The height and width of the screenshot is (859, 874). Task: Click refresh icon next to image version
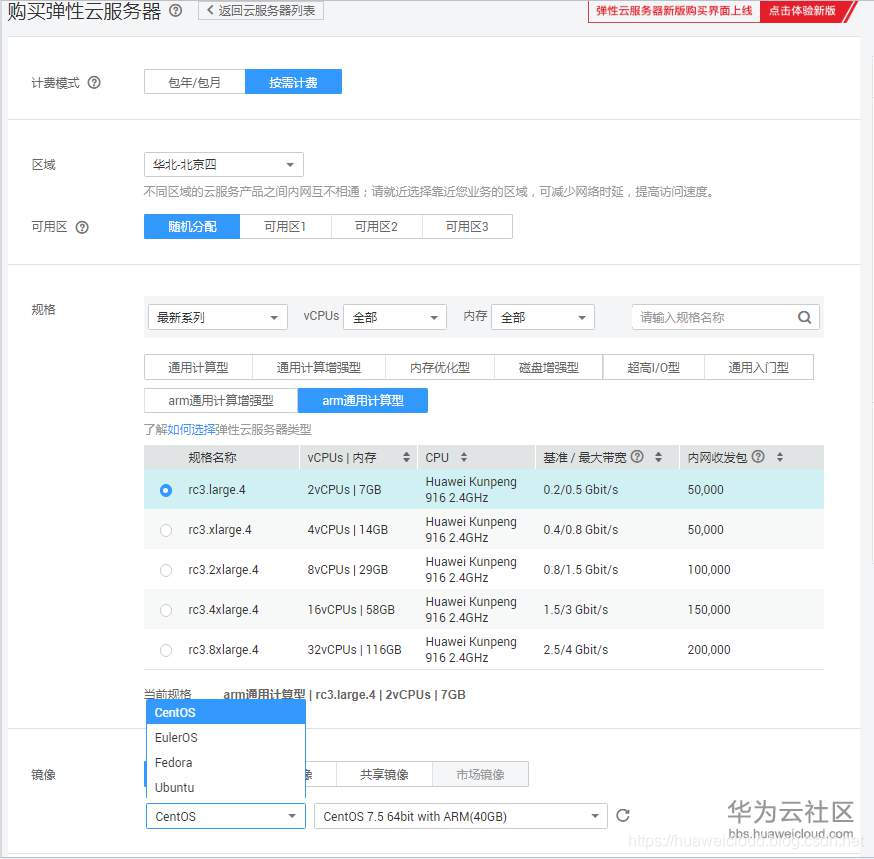pyautogui.click(x=623, y=816)
